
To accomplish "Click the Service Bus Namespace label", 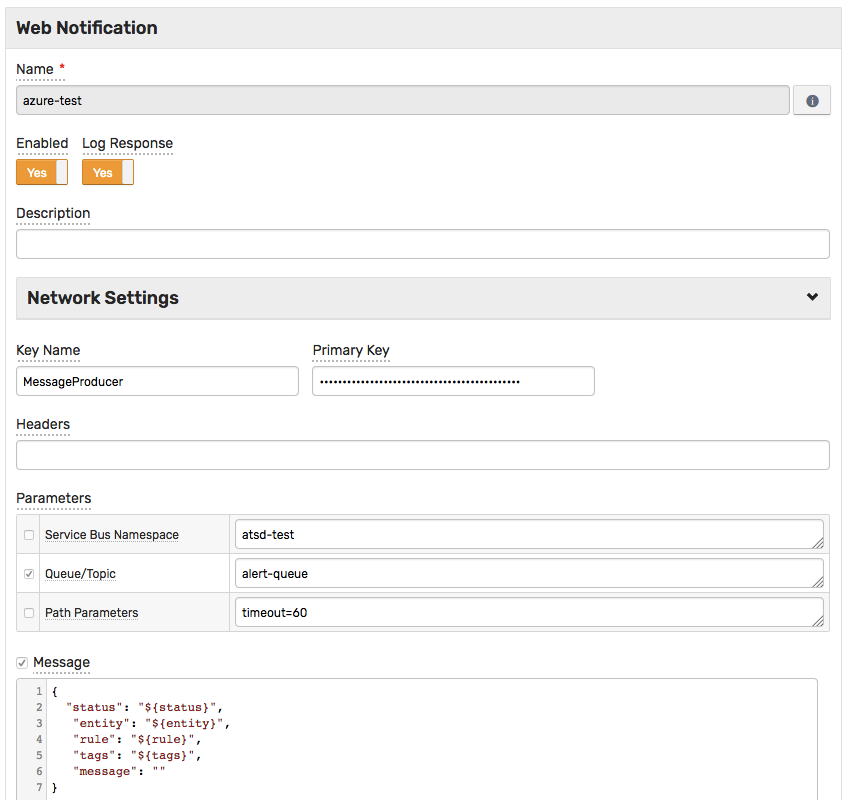I will 112,535.
